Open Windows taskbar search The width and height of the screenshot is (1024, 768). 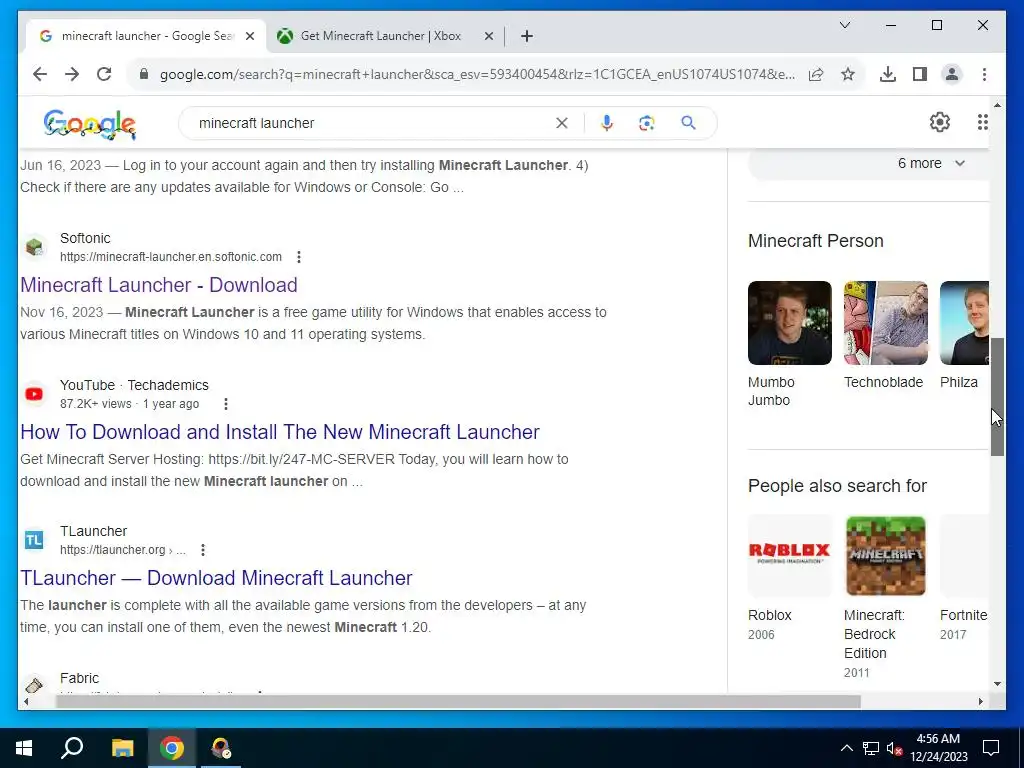pyautogui.click(x=72, y=748)
